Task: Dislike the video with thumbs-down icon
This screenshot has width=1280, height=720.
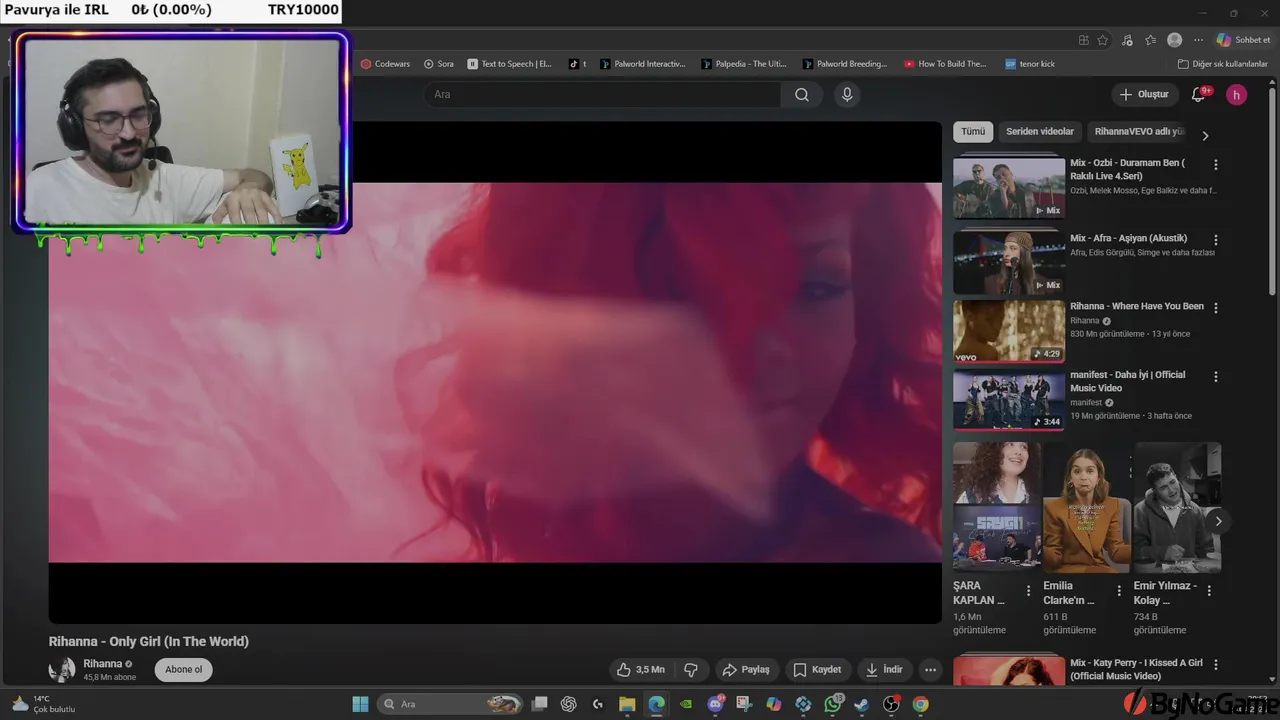Action: pos(690,669)
